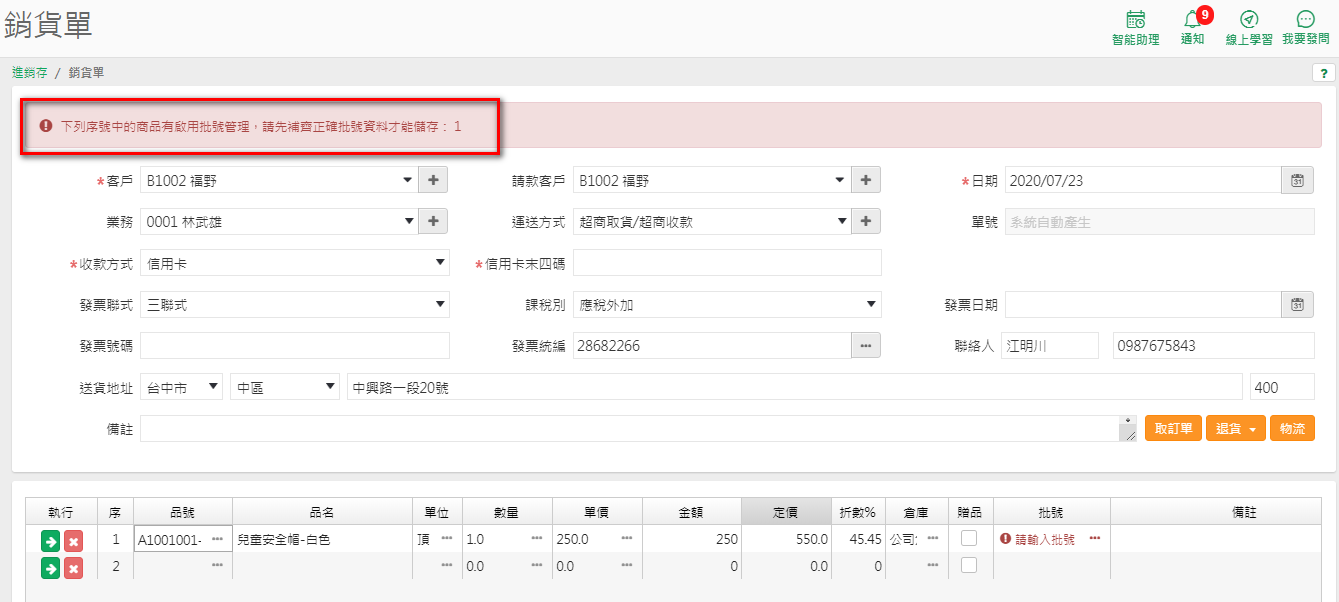Open the city dropdown 台中市
The image size is (1339, 602).
(x=182, y=387)
